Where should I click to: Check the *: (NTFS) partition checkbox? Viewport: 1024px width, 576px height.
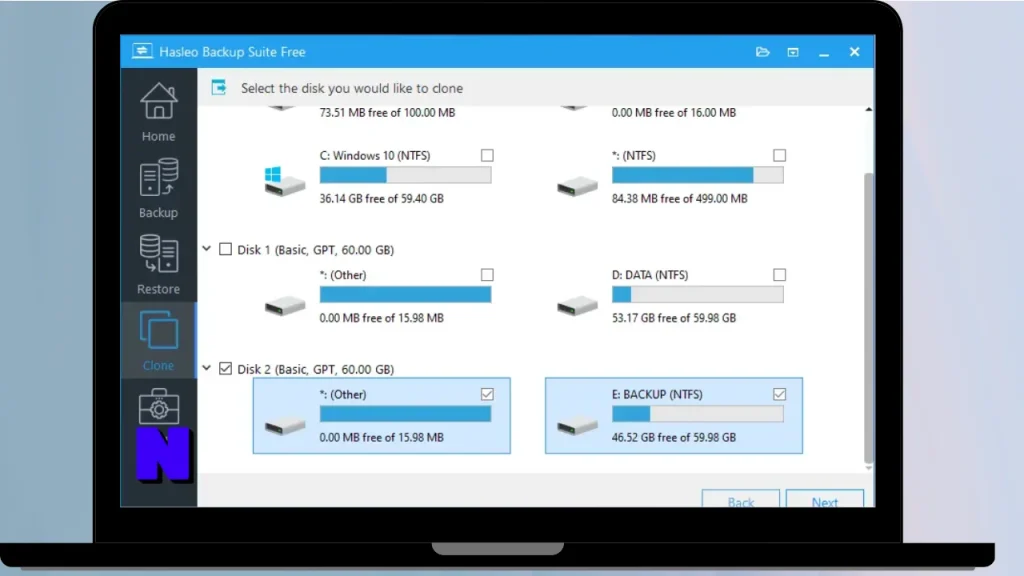click(779, 155)
